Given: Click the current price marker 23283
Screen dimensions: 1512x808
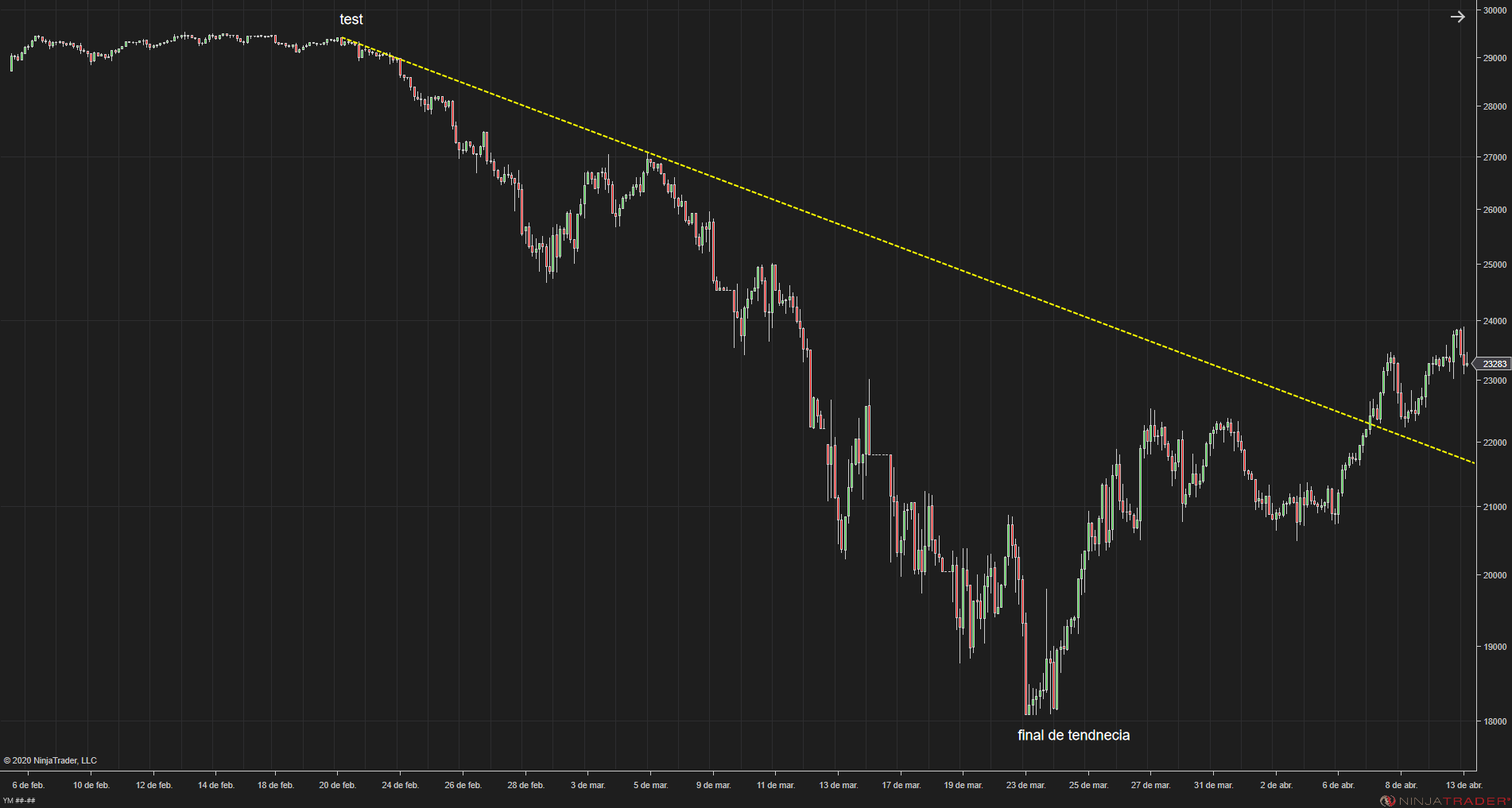Looking at the screenshot, I should point(1494,364).
